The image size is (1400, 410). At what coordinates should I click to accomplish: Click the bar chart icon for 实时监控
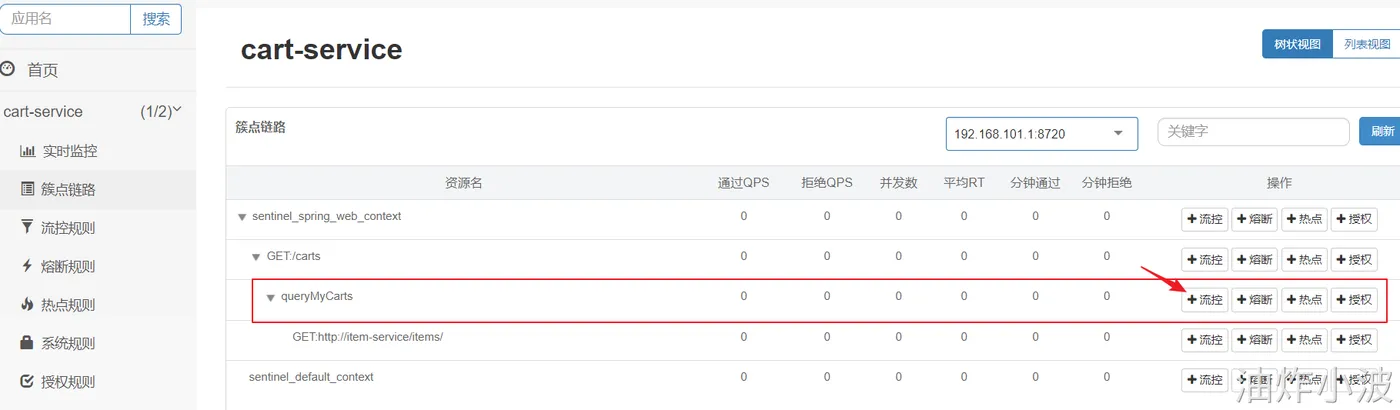[27, 151]
